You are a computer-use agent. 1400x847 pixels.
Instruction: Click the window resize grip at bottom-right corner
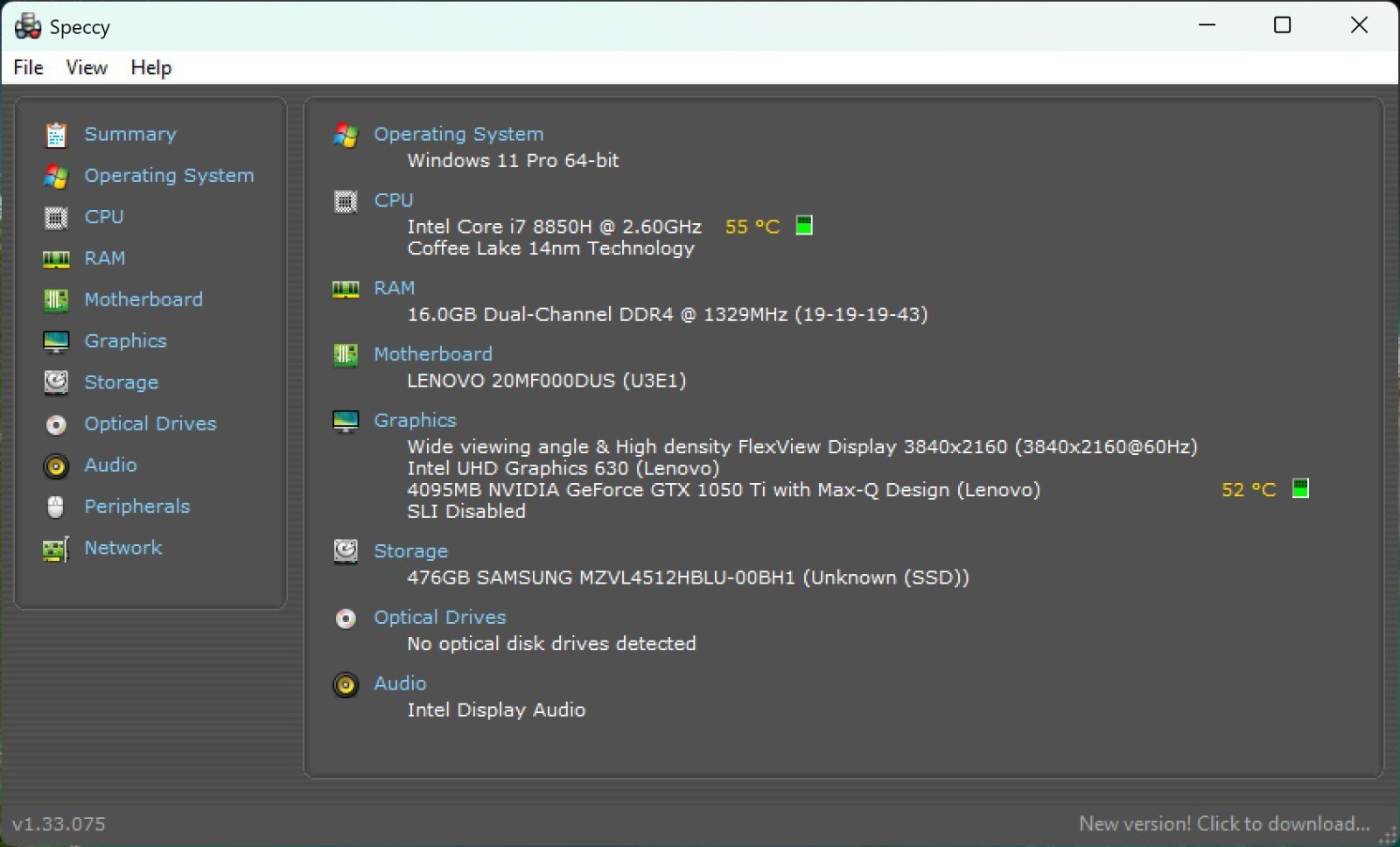1388,834
